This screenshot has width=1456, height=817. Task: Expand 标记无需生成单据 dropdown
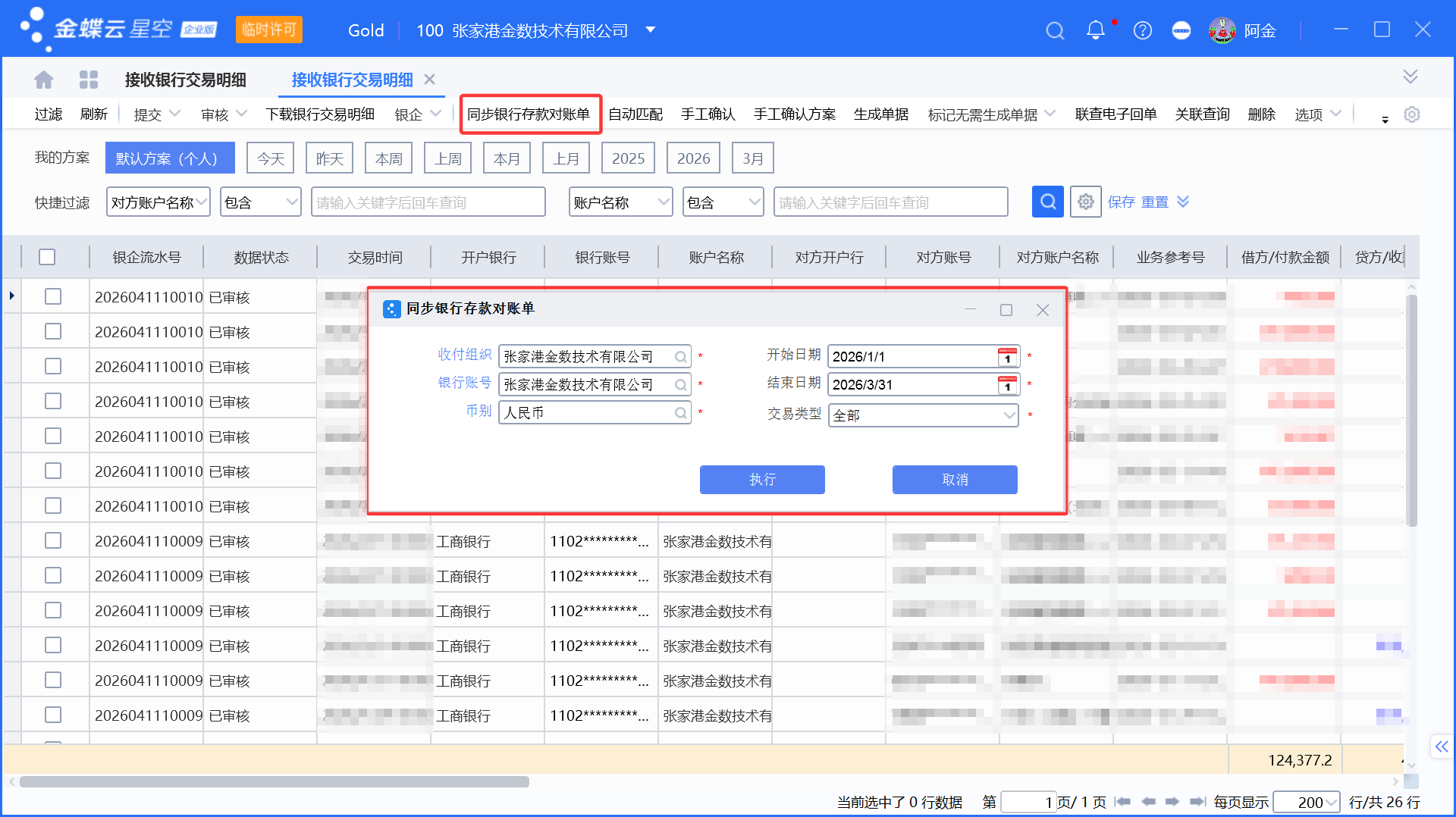pyautogui.click(x=1050, y=114)
